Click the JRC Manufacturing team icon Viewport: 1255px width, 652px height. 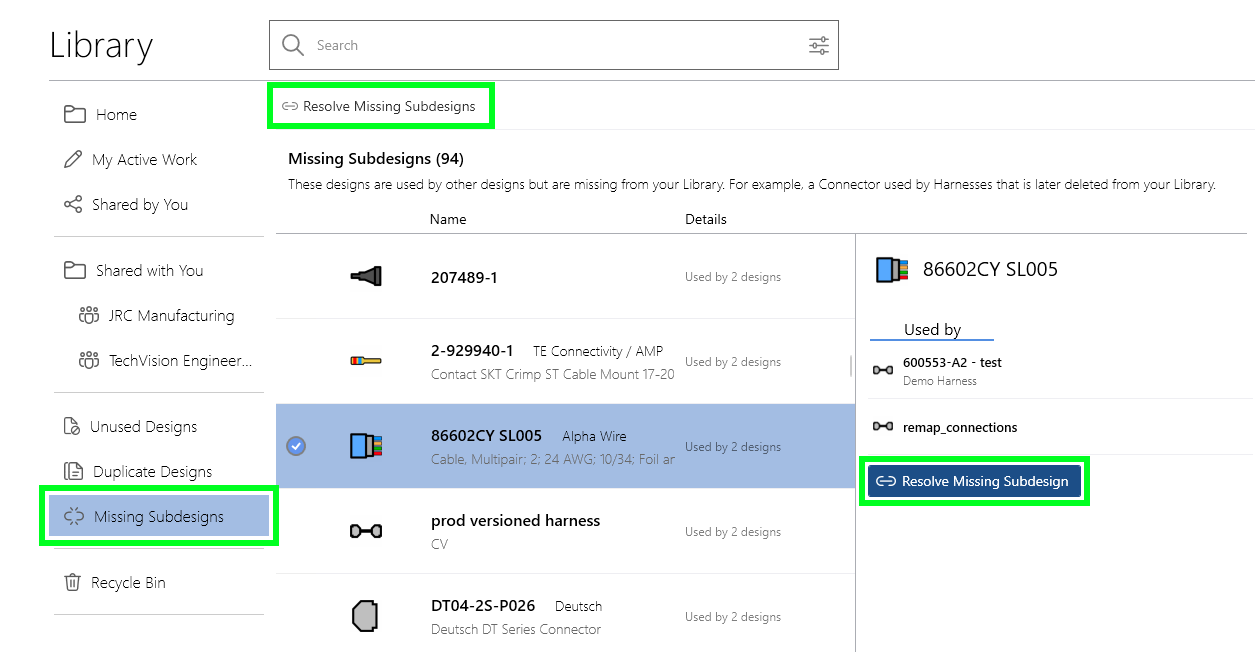(88, 315)
